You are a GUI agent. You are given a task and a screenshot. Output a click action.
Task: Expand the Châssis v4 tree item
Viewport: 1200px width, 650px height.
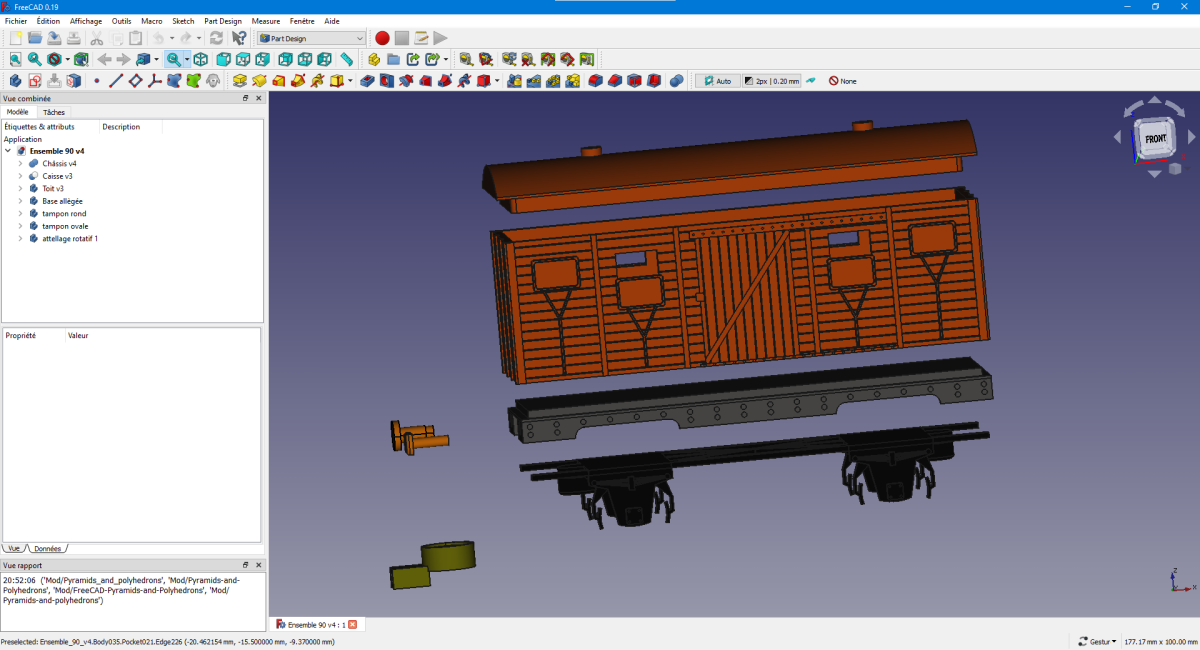click(20, 163)
